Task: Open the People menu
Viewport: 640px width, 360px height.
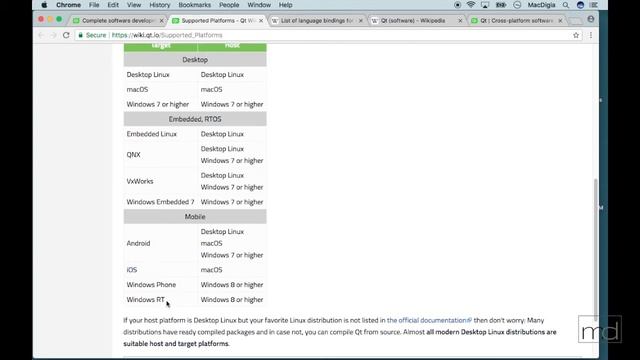Action: pyautogui.click(x=229, y=5)
